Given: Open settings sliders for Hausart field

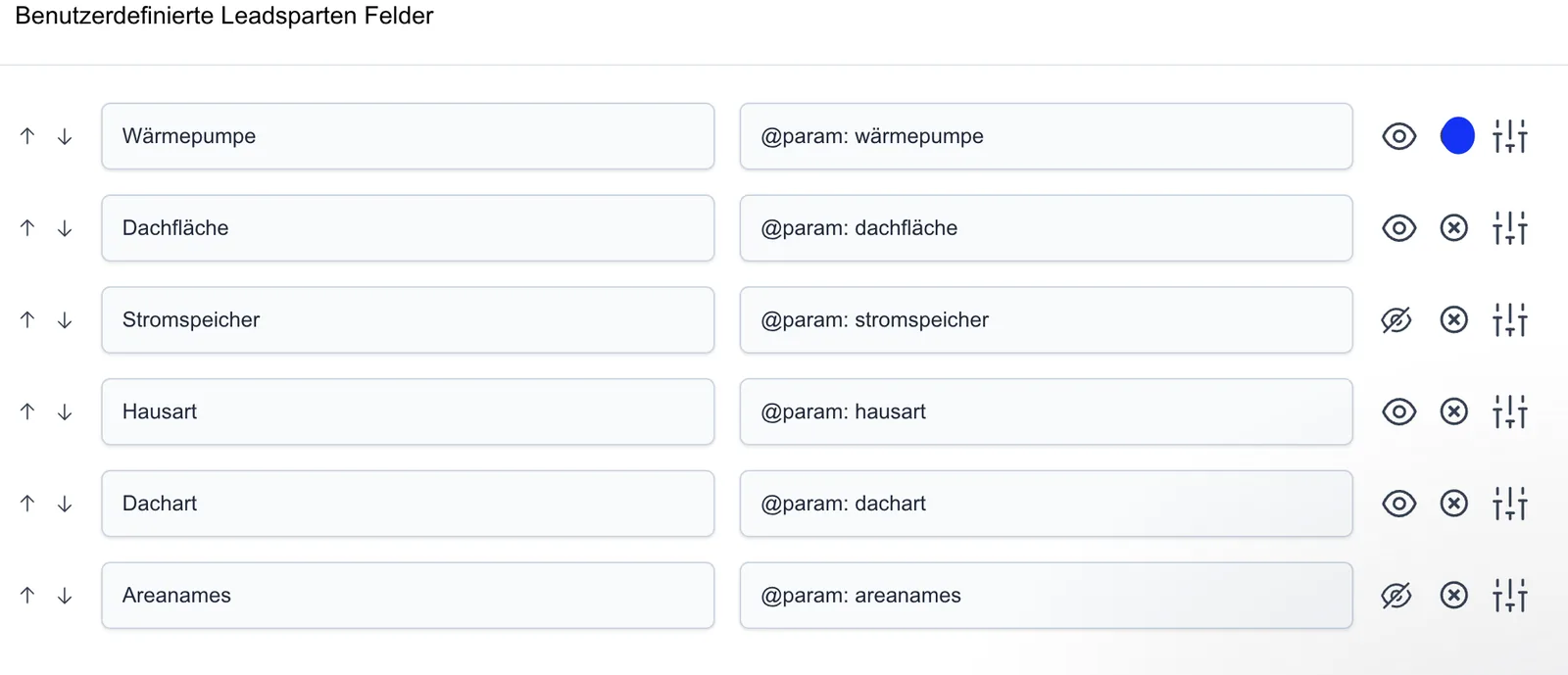Looking at the screenshot, I should point(1510,411).
